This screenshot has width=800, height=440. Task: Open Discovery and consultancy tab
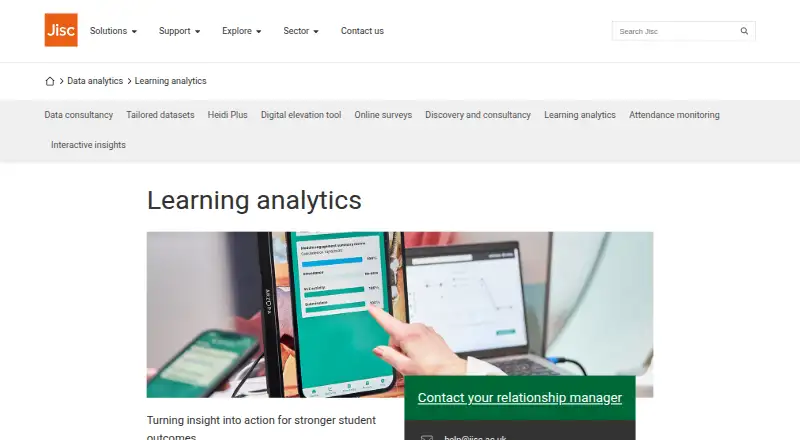click(x=478, y=115)
